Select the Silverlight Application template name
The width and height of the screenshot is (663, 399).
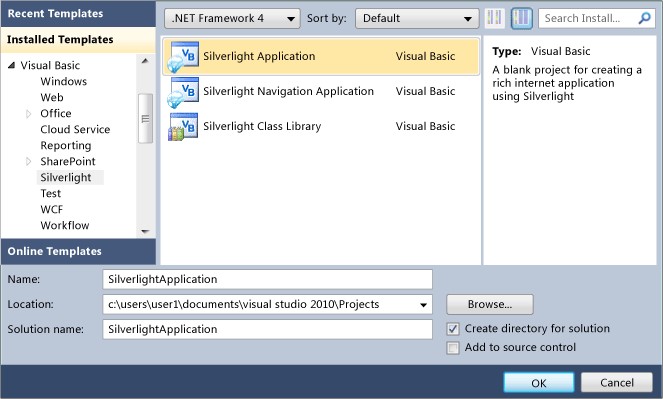point(259,56)
